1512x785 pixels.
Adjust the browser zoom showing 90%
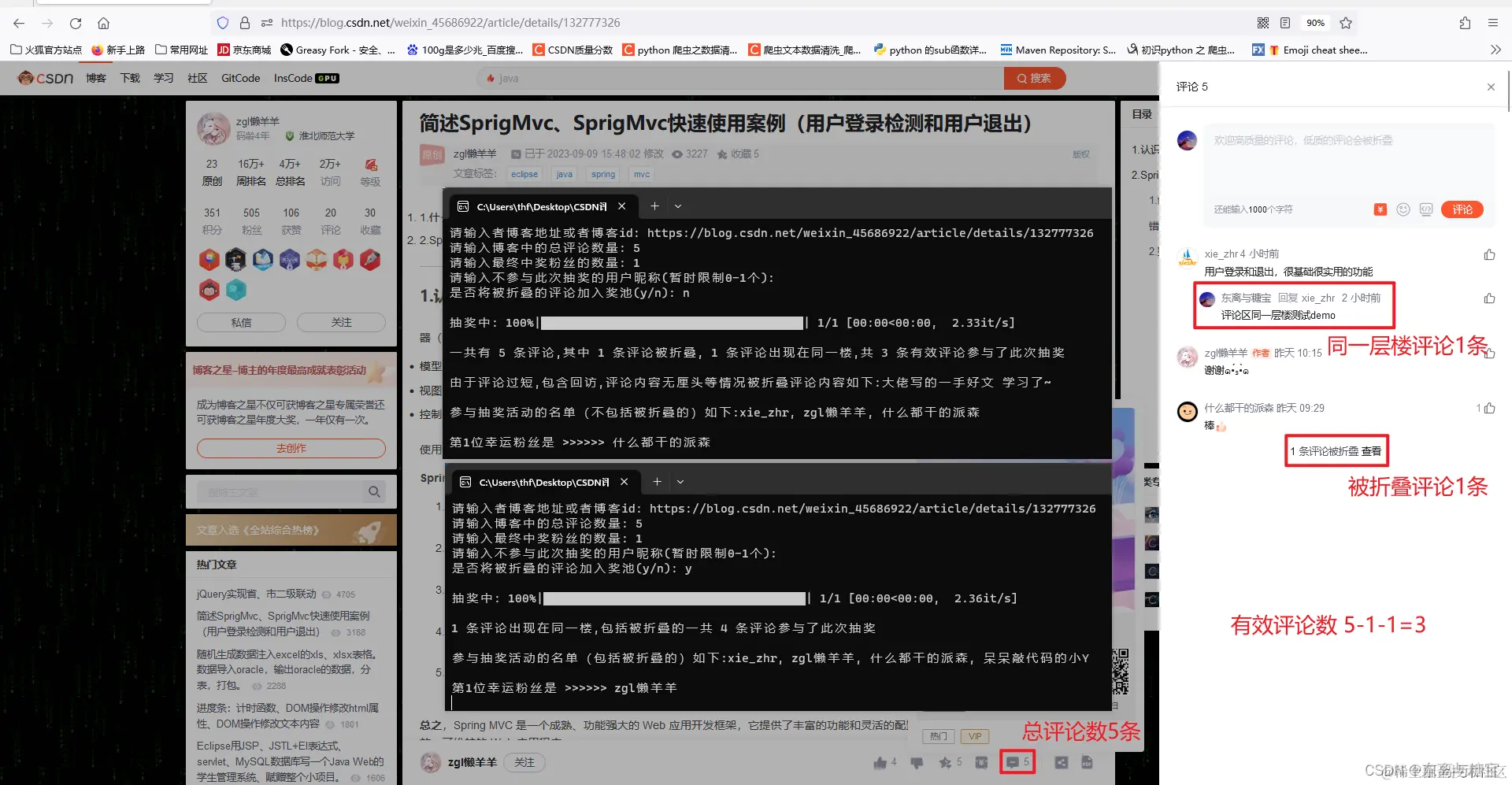tap(1316, 23)
